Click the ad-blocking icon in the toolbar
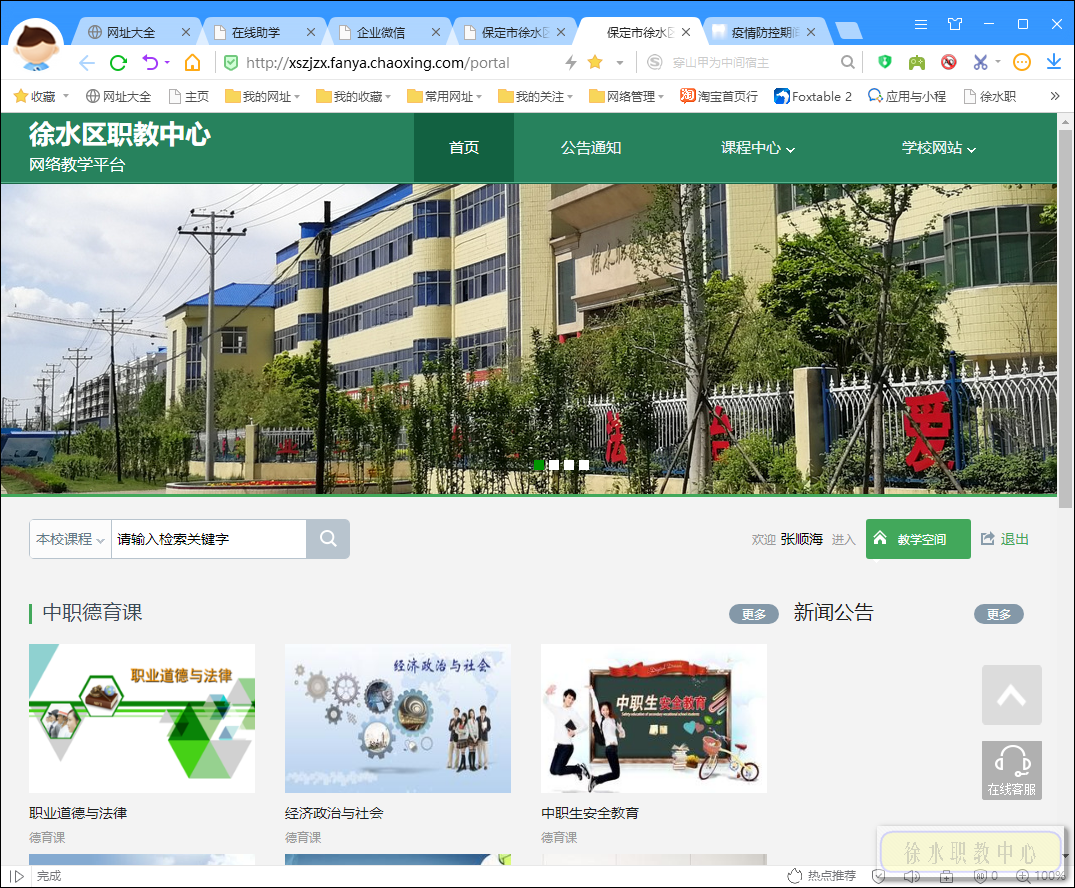 tap(949, 61)
